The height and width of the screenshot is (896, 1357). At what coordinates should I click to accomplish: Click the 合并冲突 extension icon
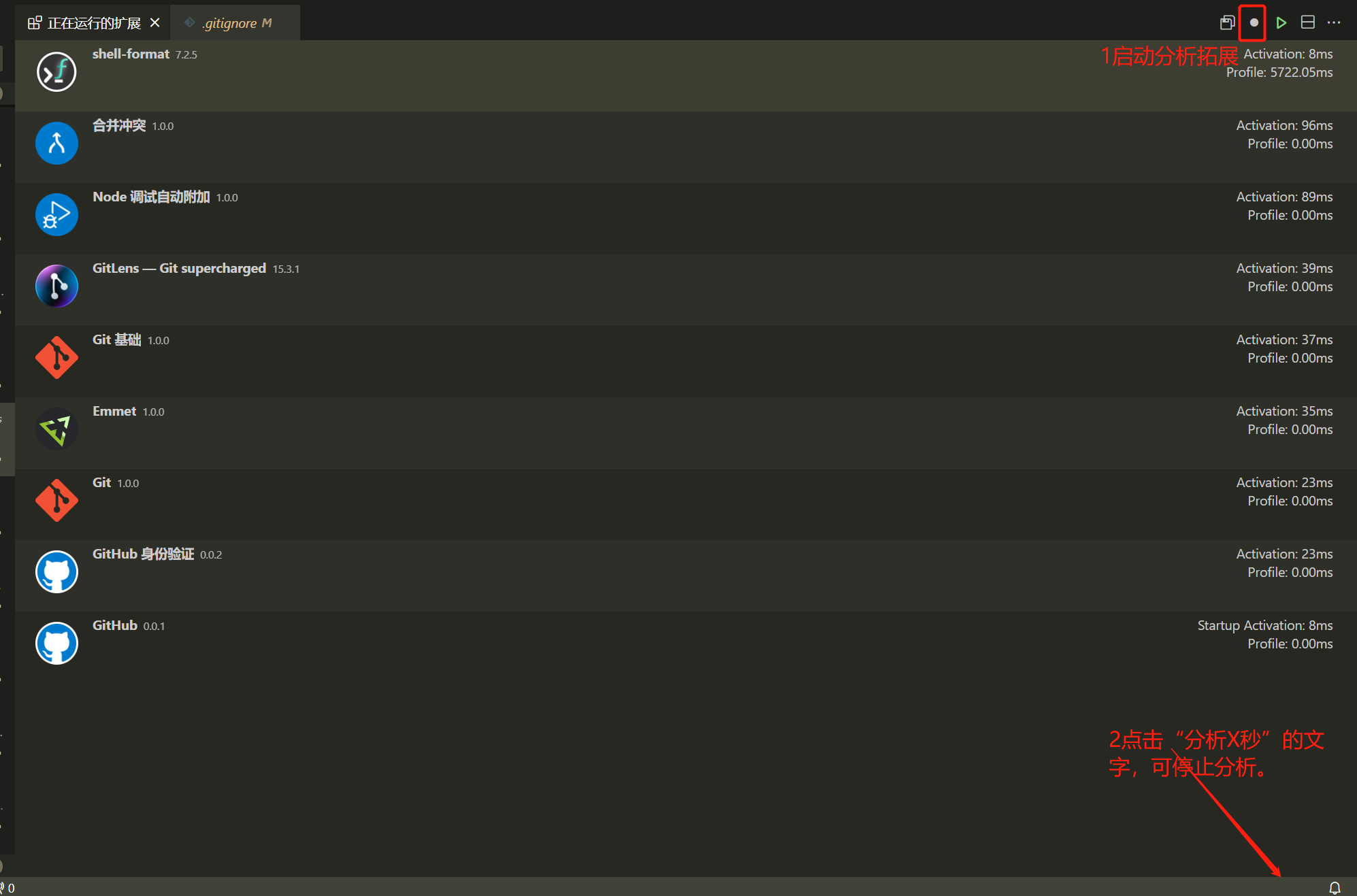[x=56, y=143]
